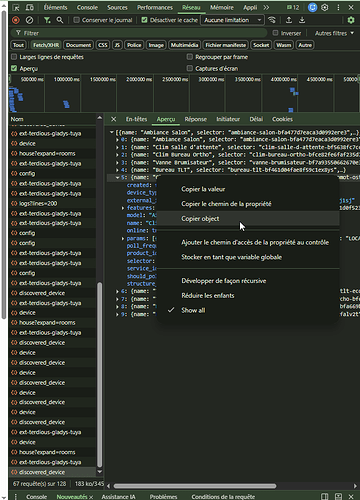Choose Développer de façon récursive
This screenshot has height=500, width=360.
tap(248, 281)
